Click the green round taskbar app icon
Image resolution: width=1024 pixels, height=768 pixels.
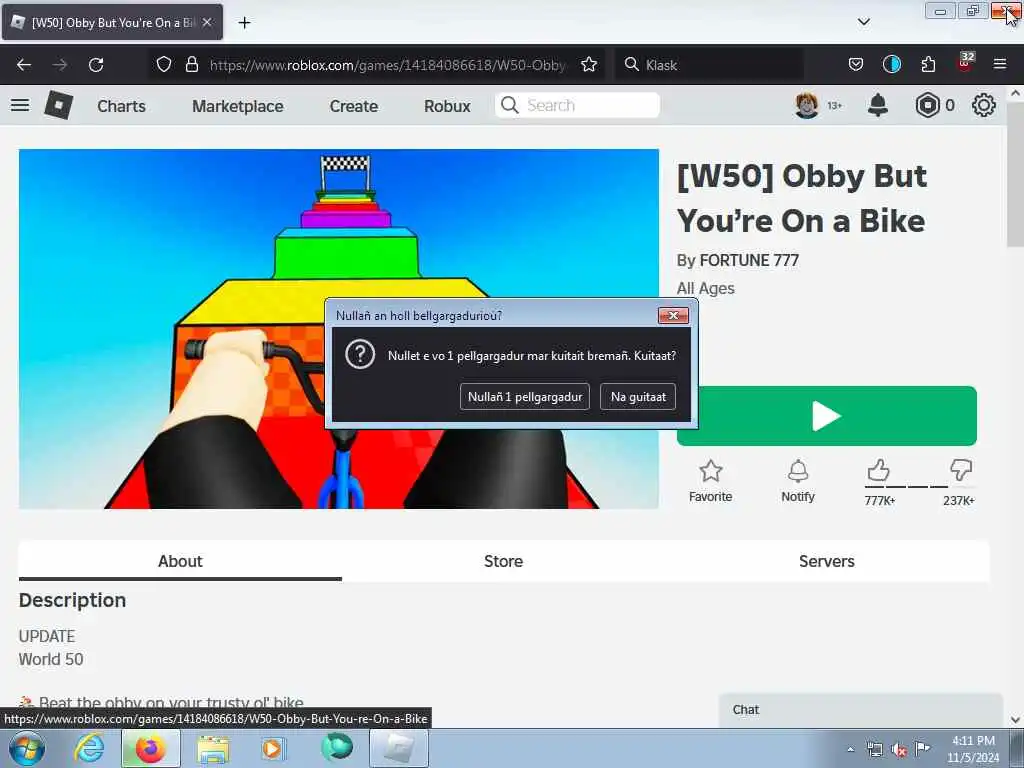click(x=336, y=747)
